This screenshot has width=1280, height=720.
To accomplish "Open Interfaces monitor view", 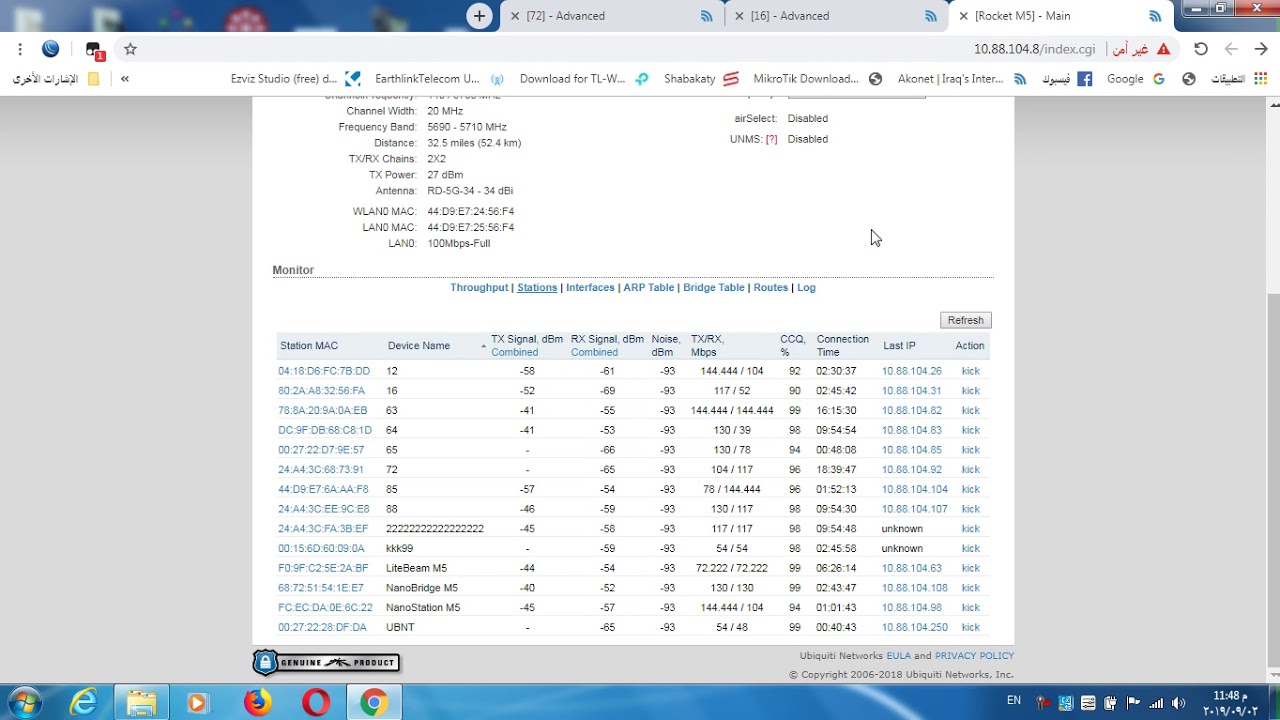I will click(590, 287).
